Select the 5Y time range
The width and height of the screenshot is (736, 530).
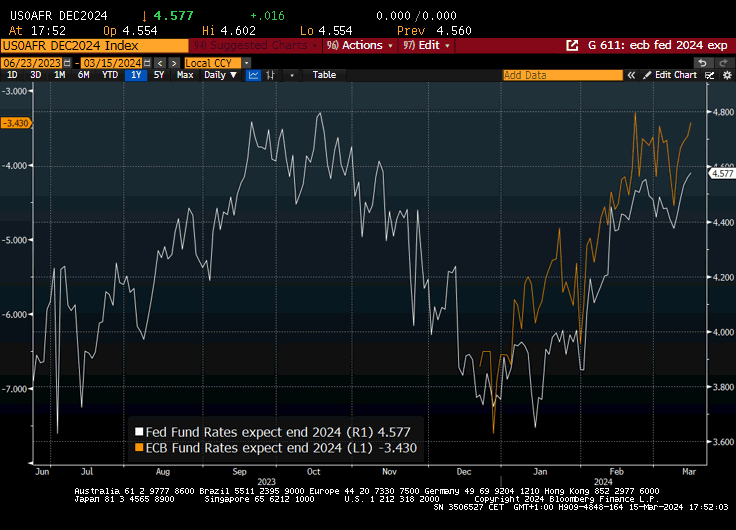pos(159,75)
